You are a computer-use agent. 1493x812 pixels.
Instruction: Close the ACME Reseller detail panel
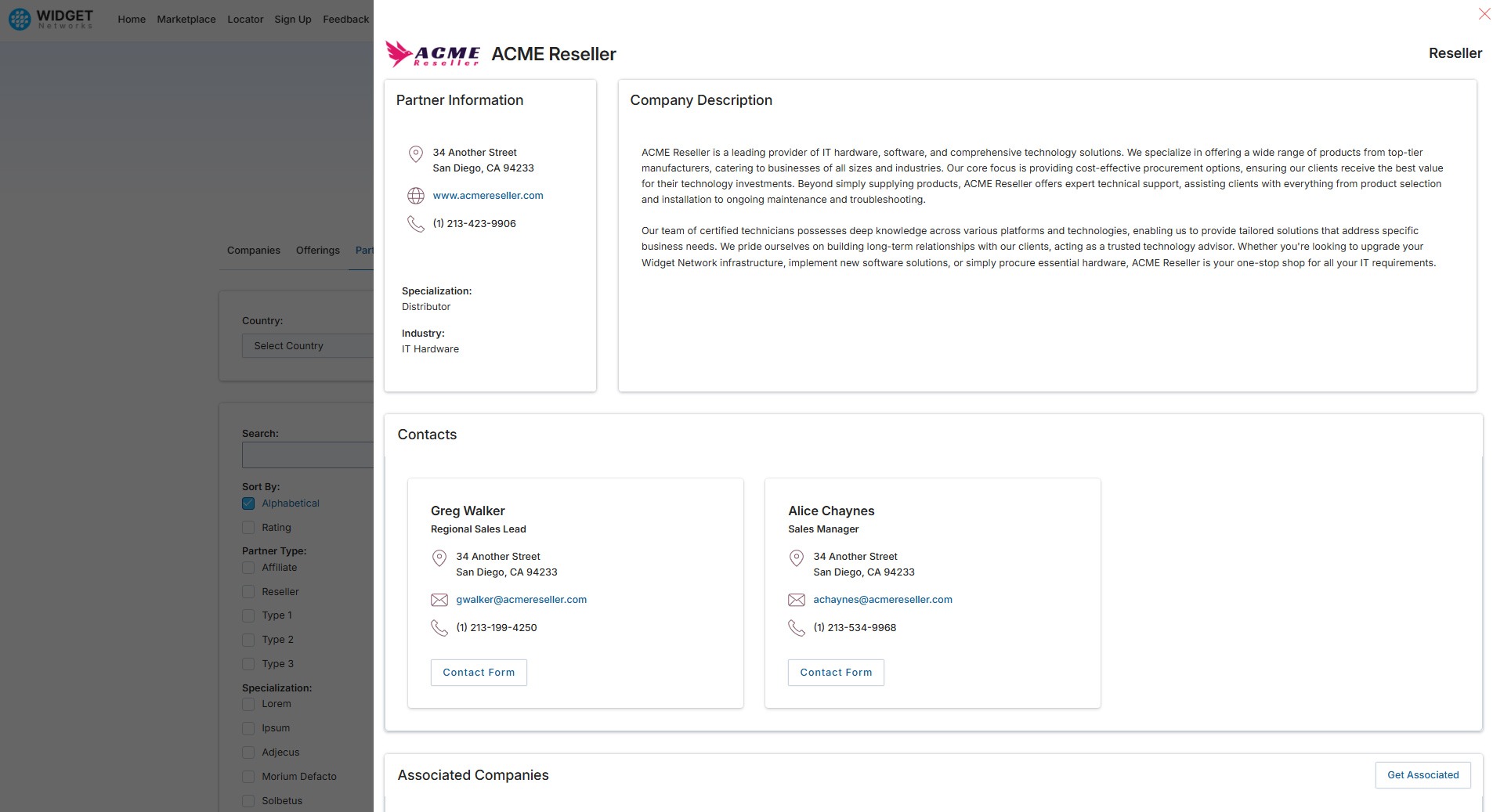1484,14
